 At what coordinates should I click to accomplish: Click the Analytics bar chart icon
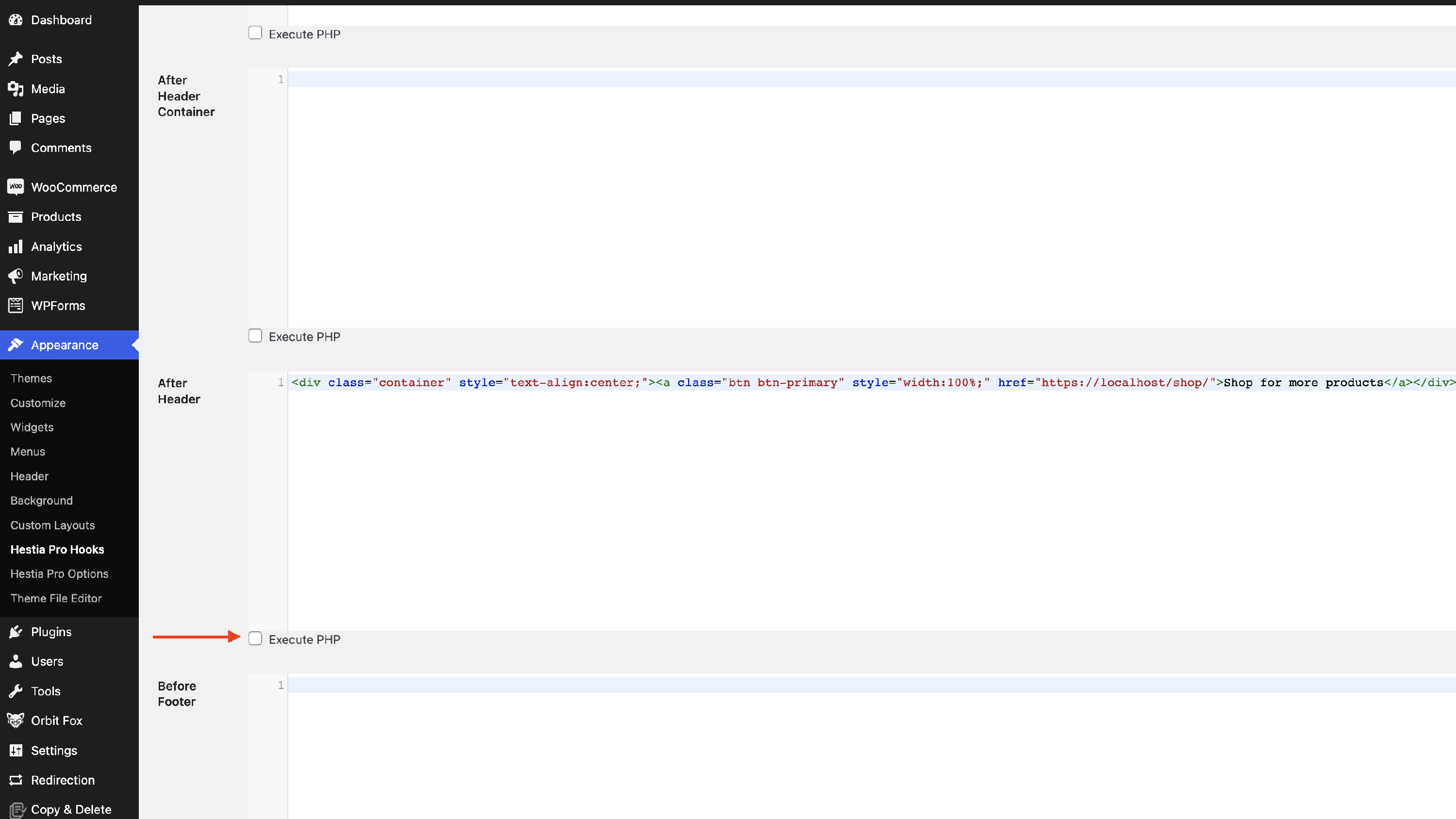coord(16,246)
